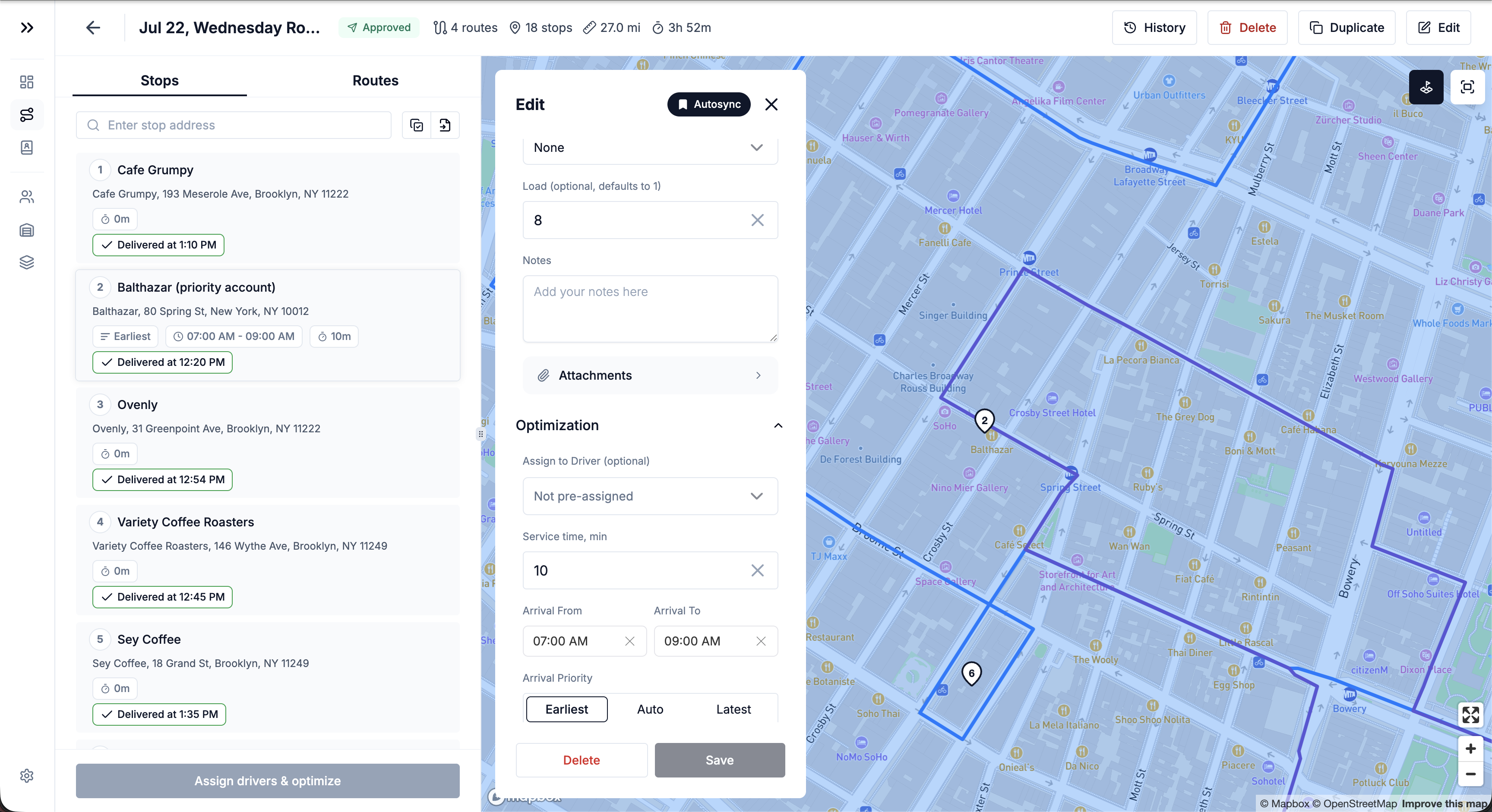
Task: Switch map to satellite layer icon
Action: [1426, 88]
